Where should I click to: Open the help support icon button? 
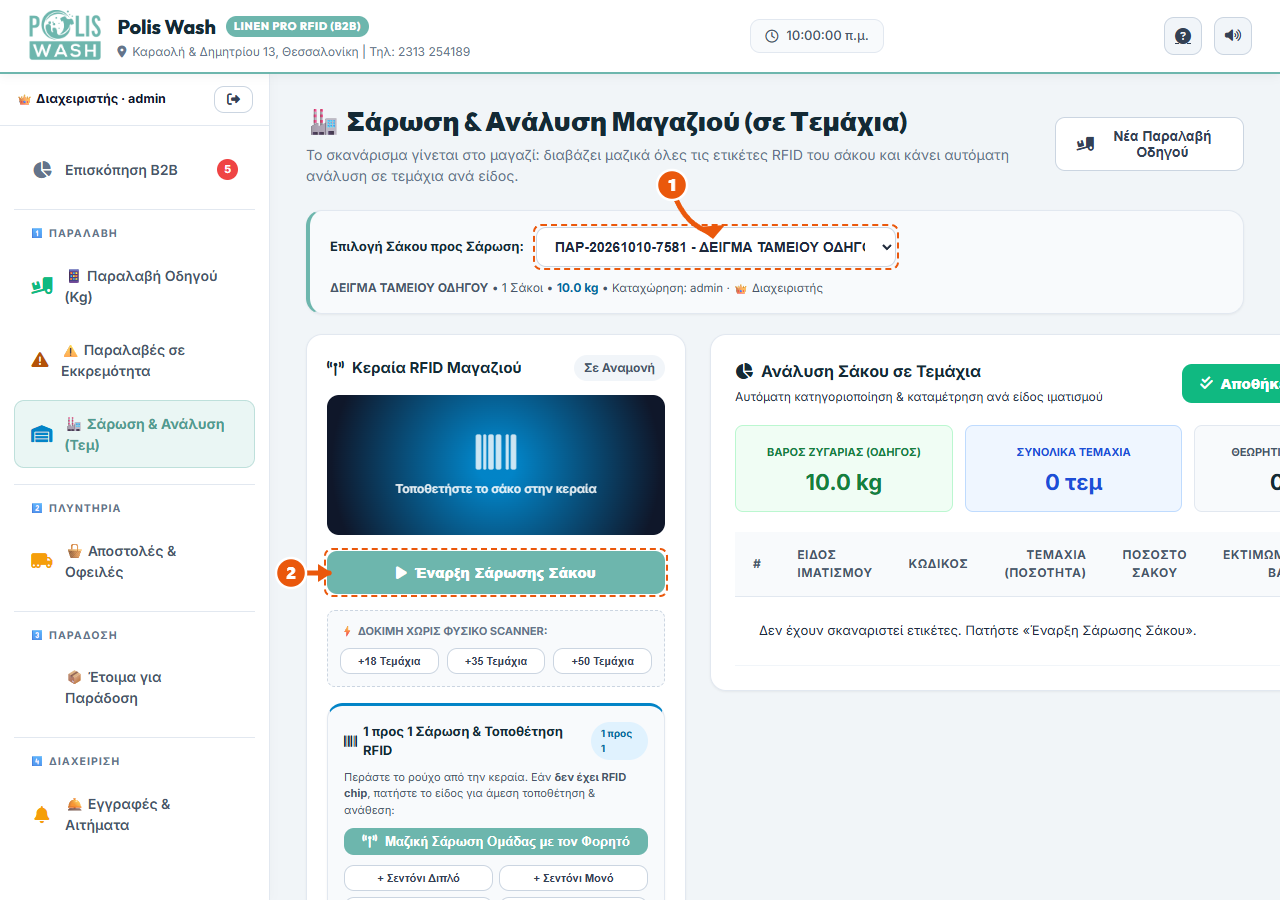tap(1183, 36)
